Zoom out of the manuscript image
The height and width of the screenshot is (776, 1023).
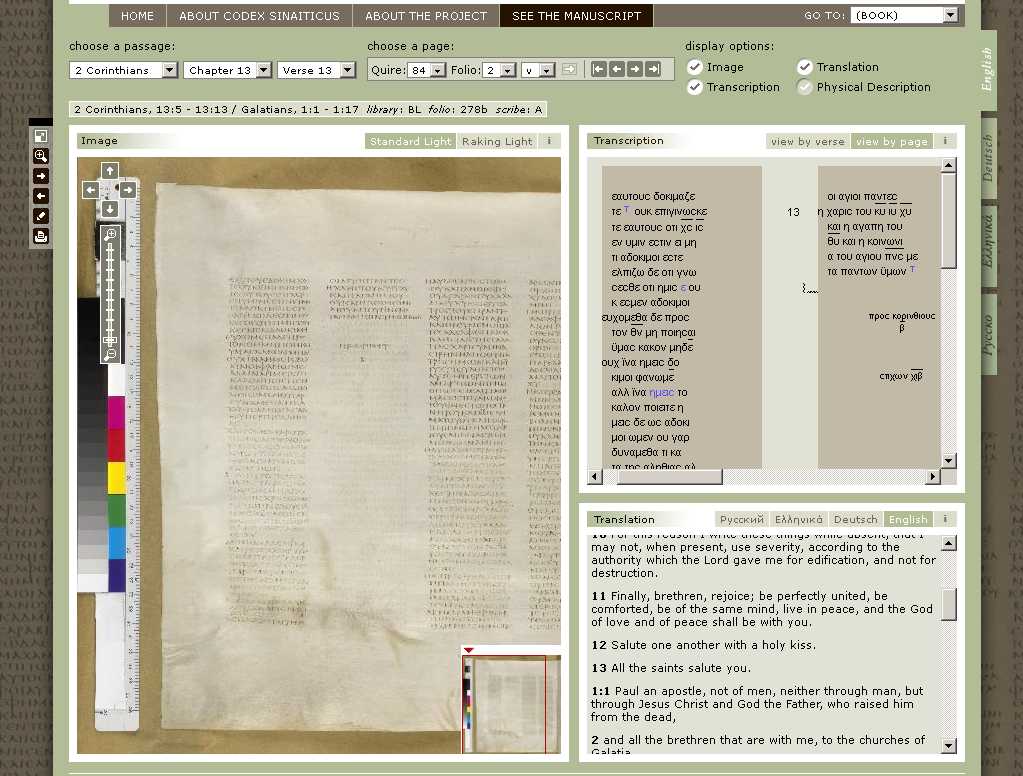click(110, 354)
